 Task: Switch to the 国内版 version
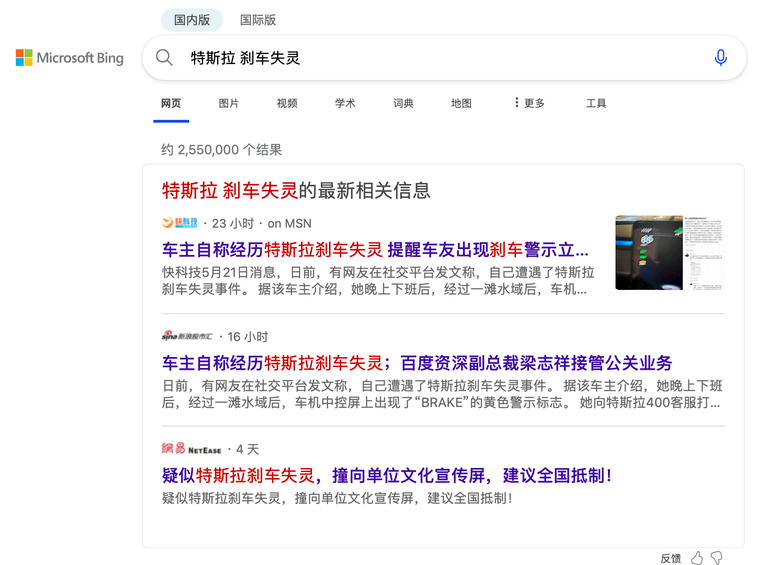(192, 20)
